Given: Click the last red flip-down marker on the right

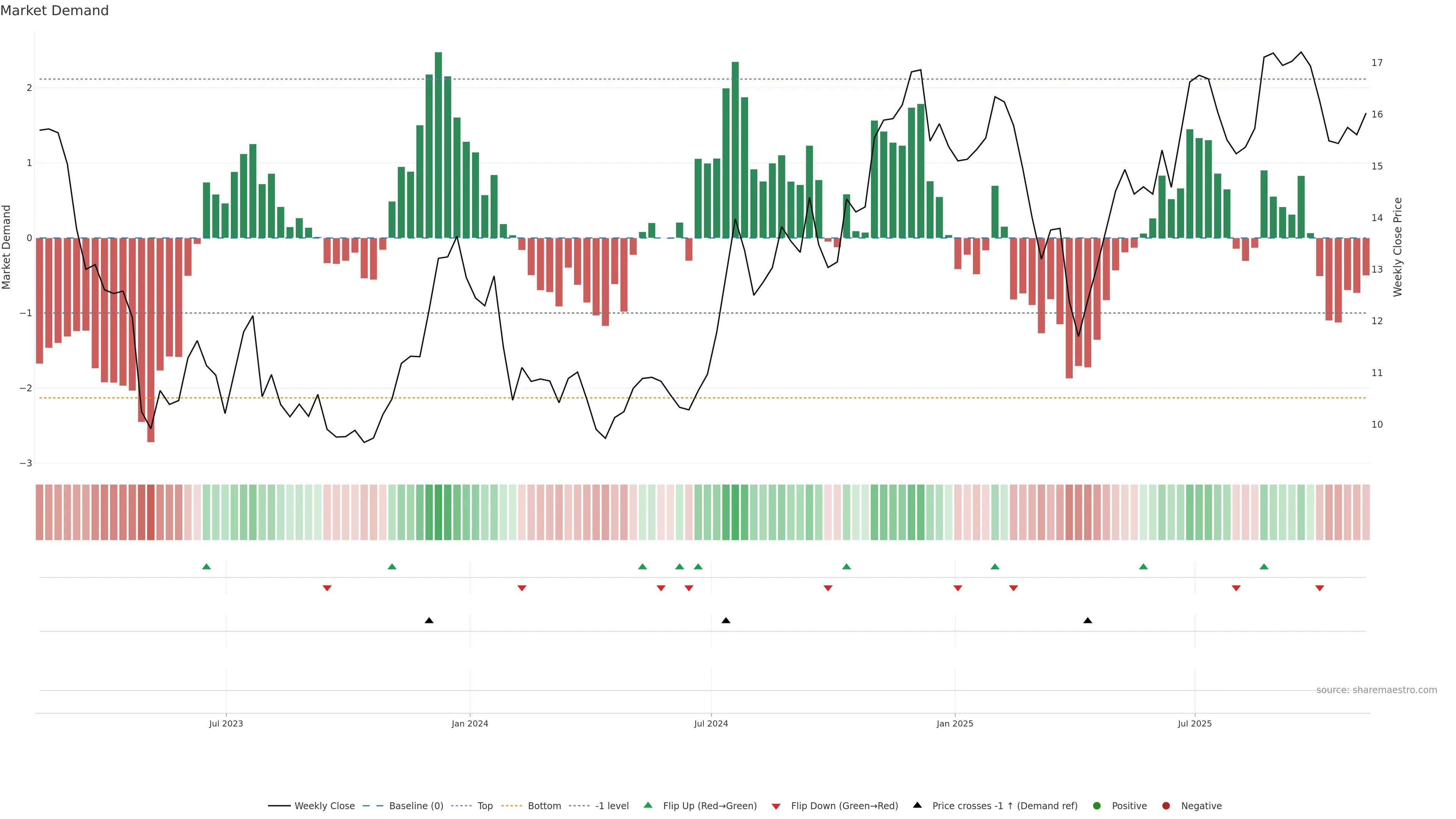Looking at the screenshot, I should (x=1319, y=588).
